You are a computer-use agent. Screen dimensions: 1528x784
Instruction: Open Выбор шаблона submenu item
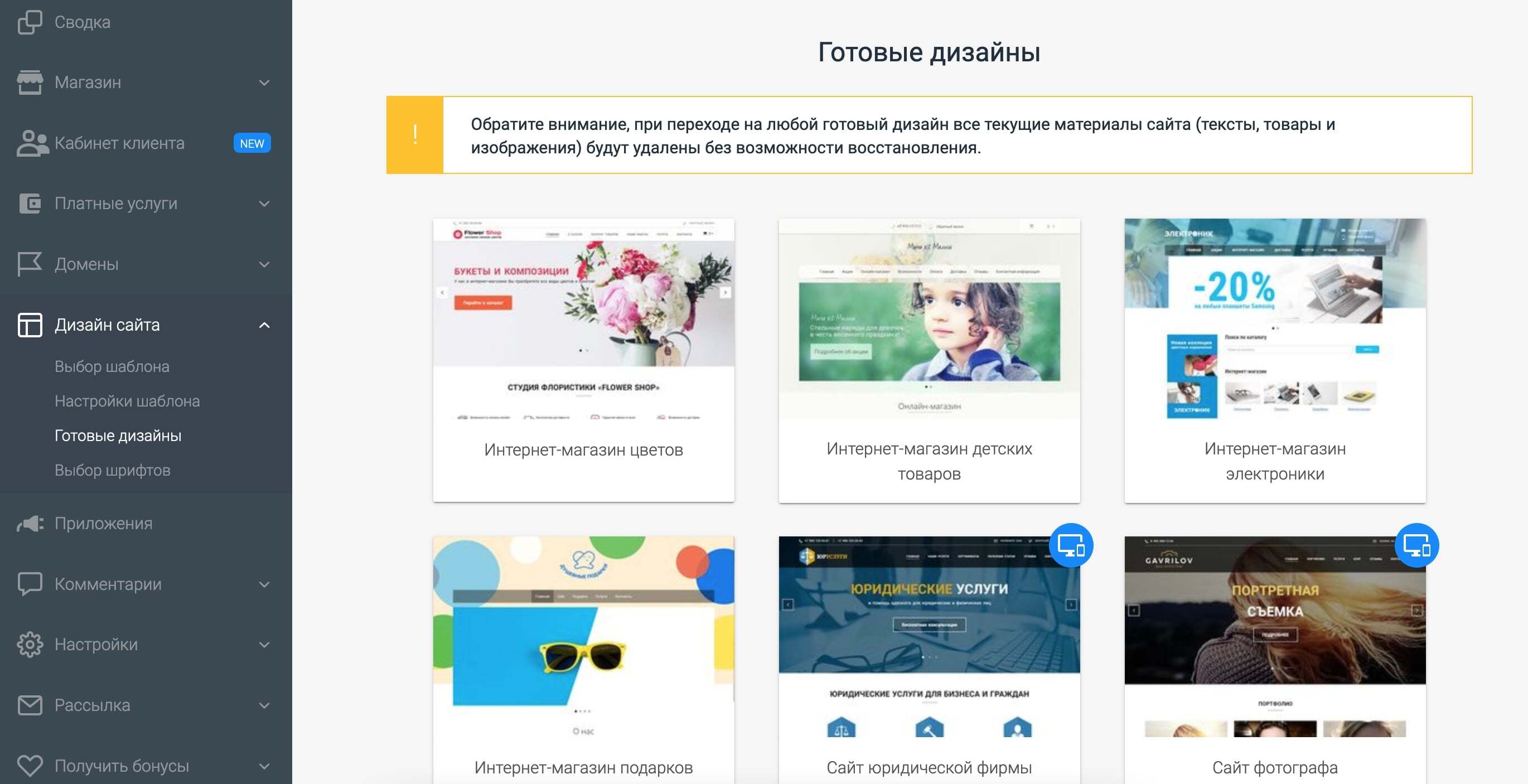112,366
